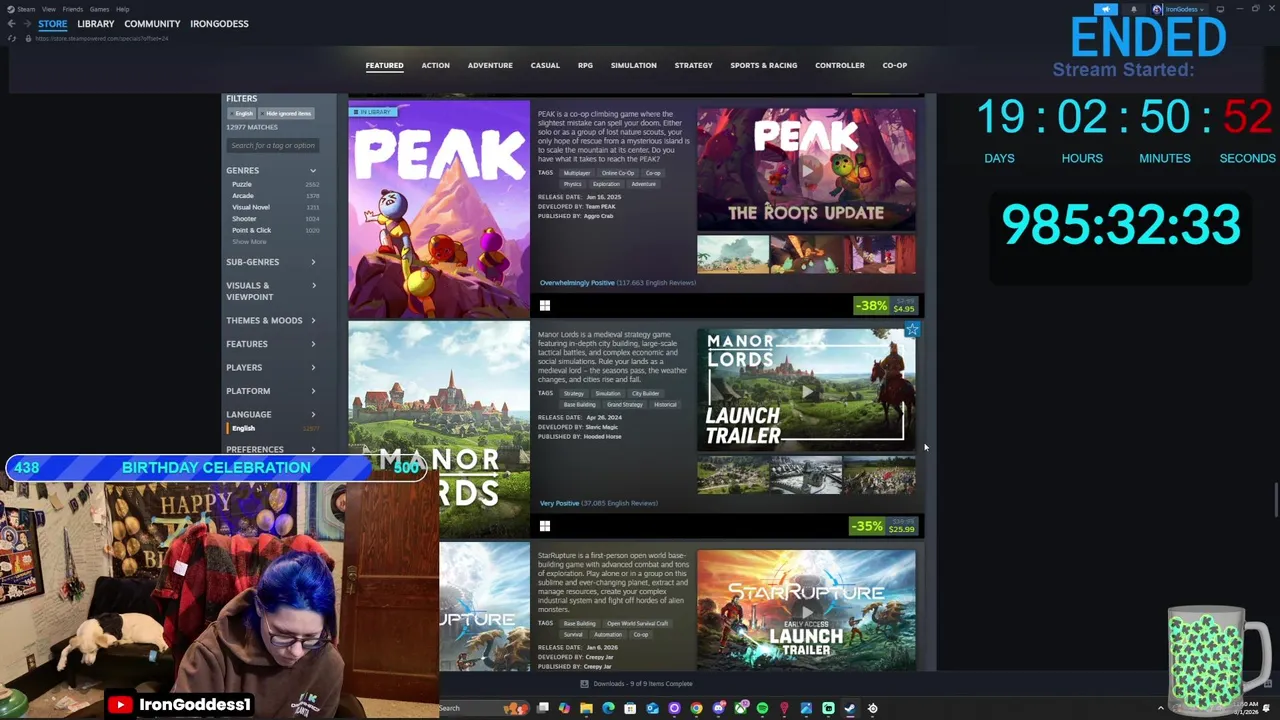
Task: Open Outlook from the taskbar
Action: [x=652, y=708]
